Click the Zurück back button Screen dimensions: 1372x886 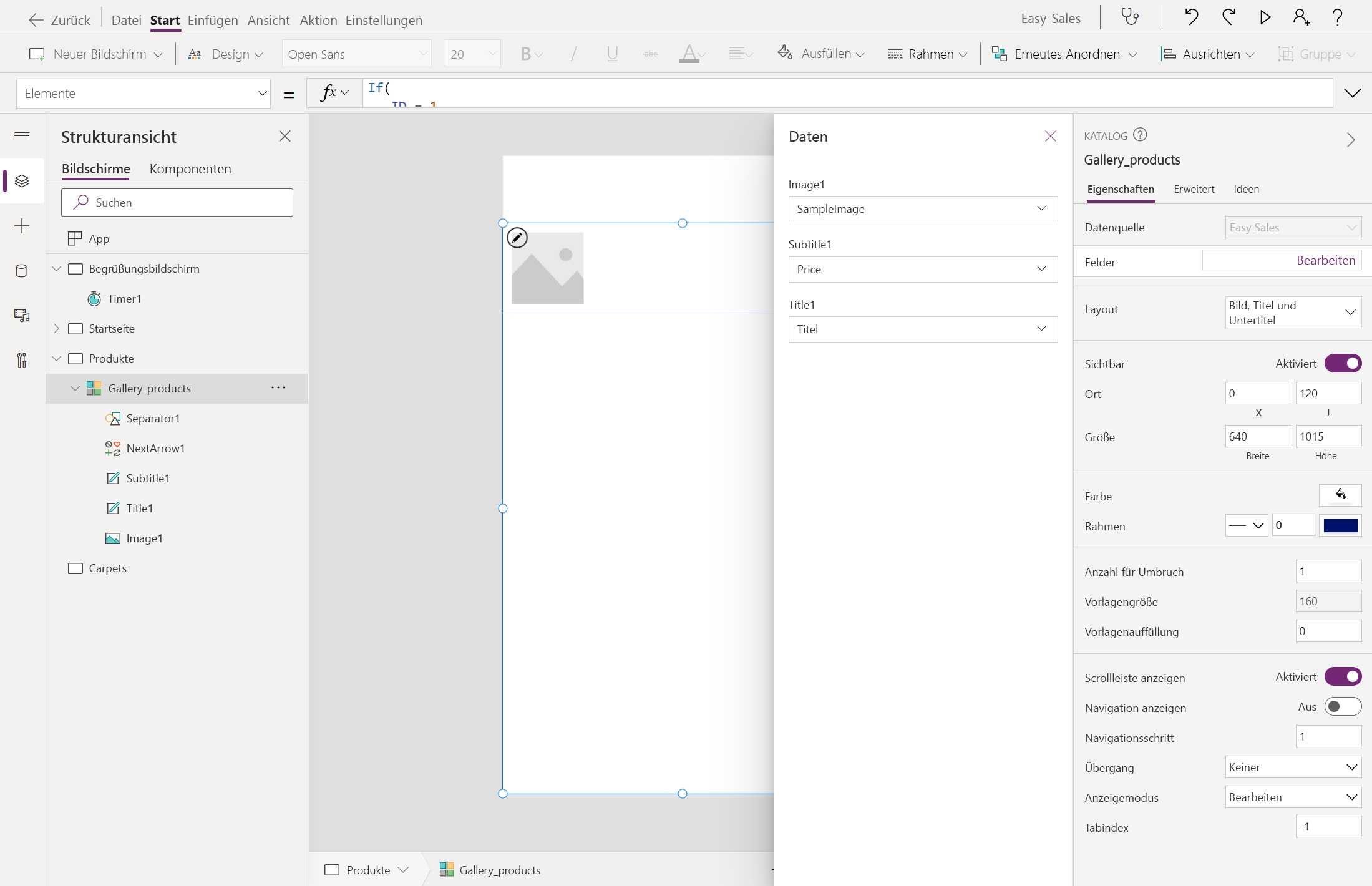59,20
